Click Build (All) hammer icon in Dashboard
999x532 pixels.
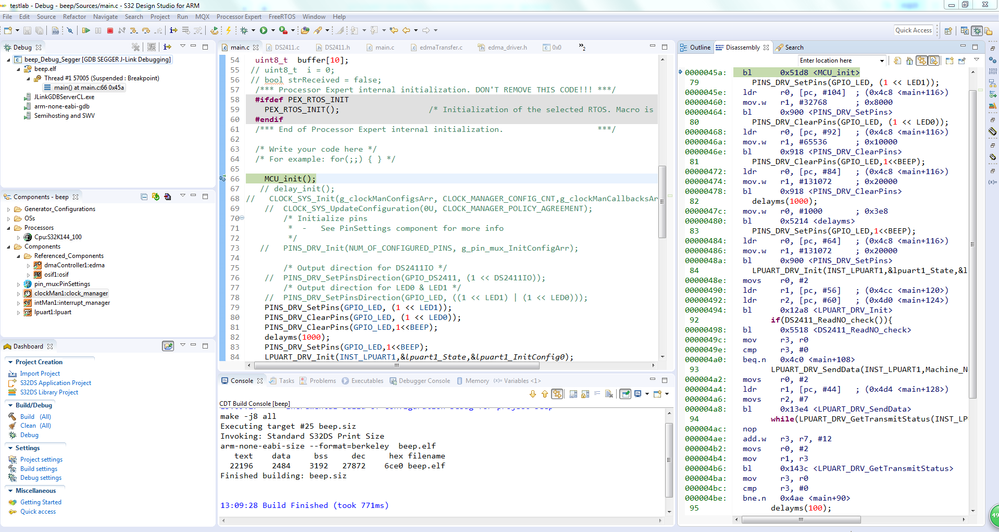click(x=12, y=417)
